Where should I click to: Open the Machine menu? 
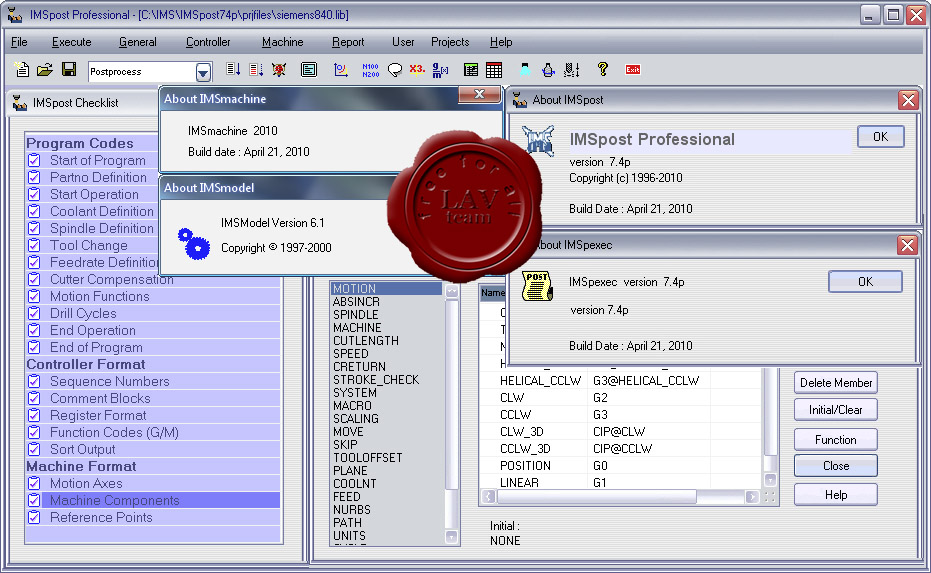point(282,42)
